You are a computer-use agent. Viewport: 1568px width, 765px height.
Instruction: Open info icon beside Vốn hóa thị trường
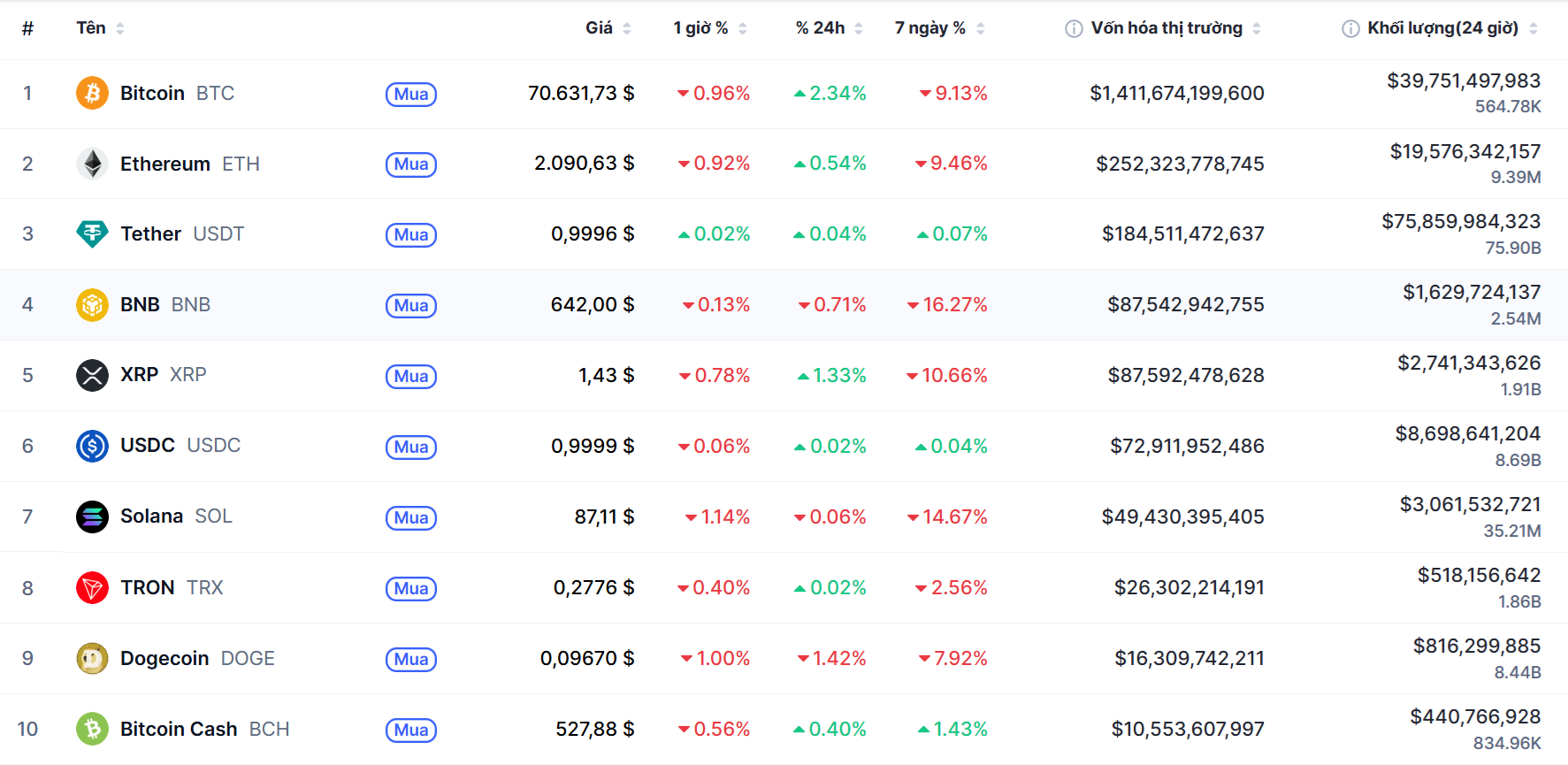tap(1074, 28)
